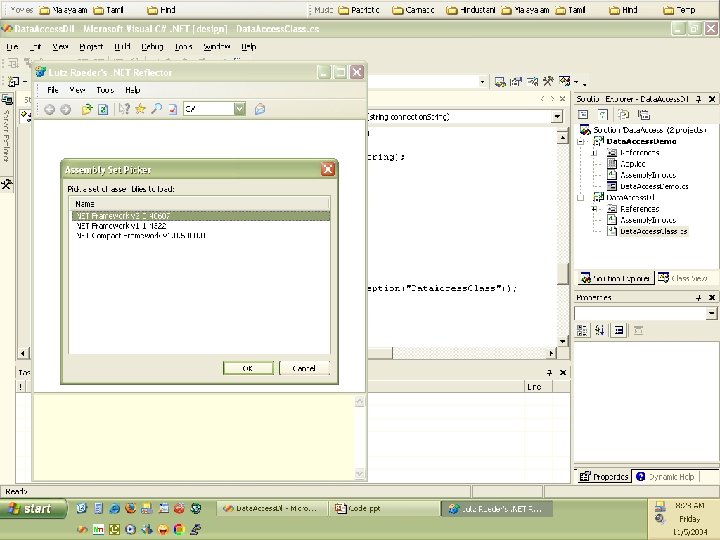Screen dimensions: 720x540
Task: Click the Back arrow in Reflector toolbar
Action: (49, 109)
